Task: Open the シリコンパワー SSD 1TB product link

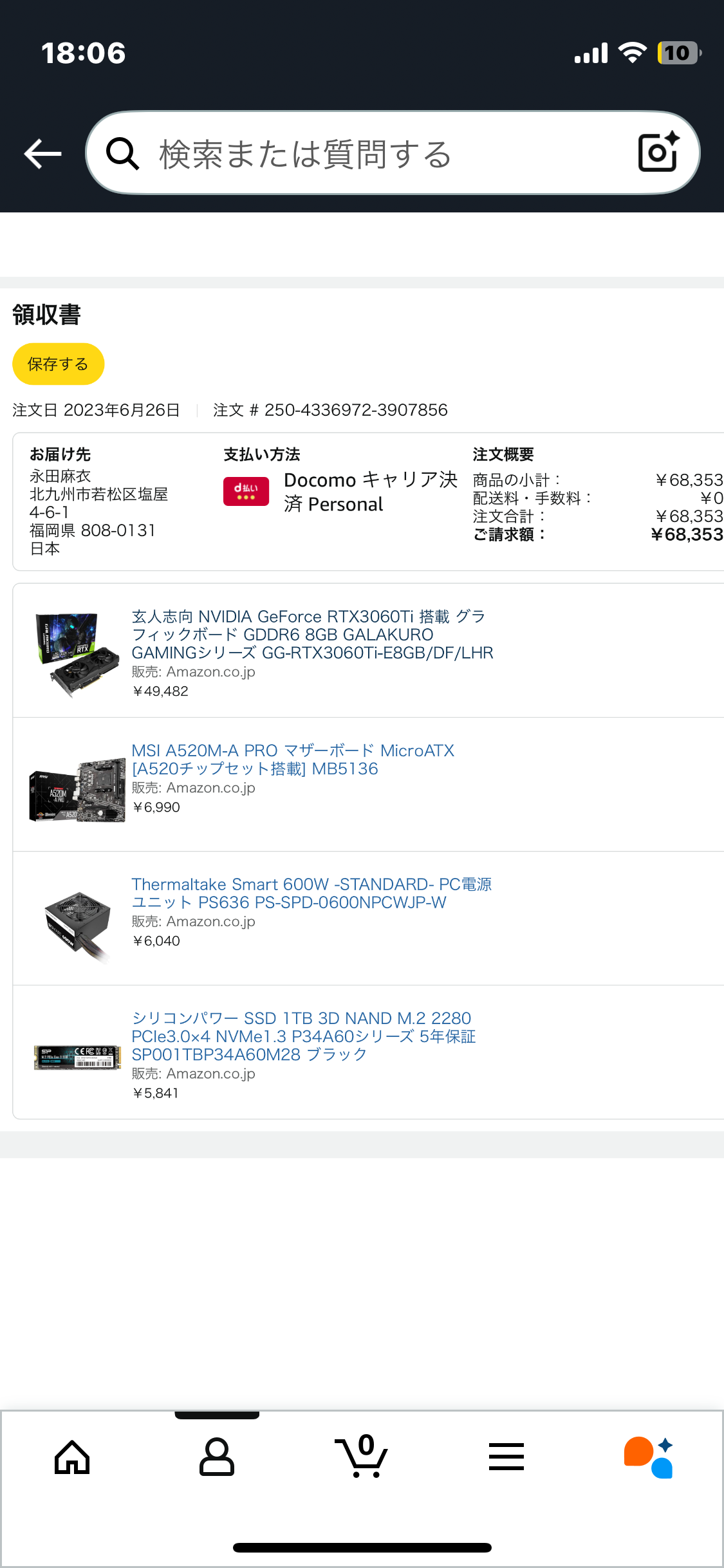Action: click(x=304, y=1036)
